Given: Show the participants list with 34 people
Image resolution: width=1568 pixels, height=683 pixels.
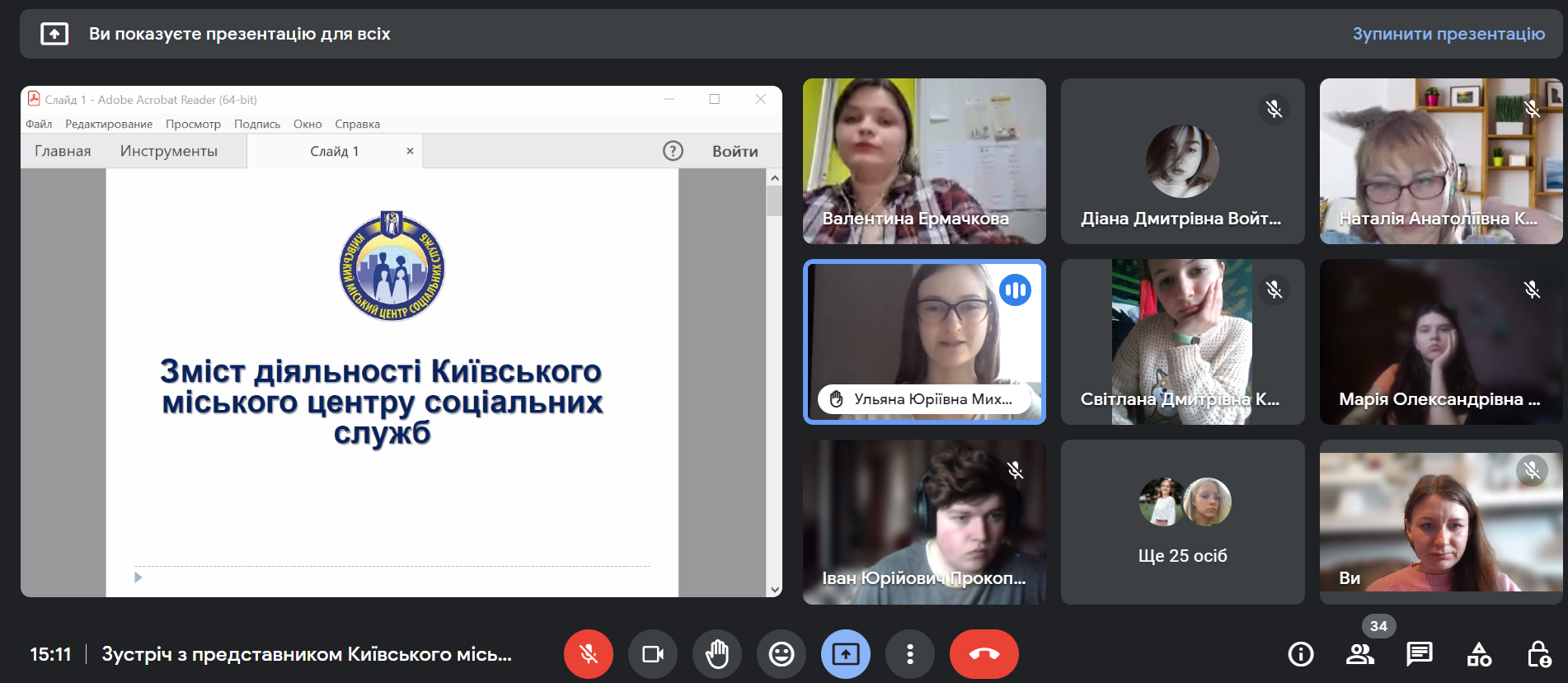Looking at the screenshot, I should (x=1359, y=655).
